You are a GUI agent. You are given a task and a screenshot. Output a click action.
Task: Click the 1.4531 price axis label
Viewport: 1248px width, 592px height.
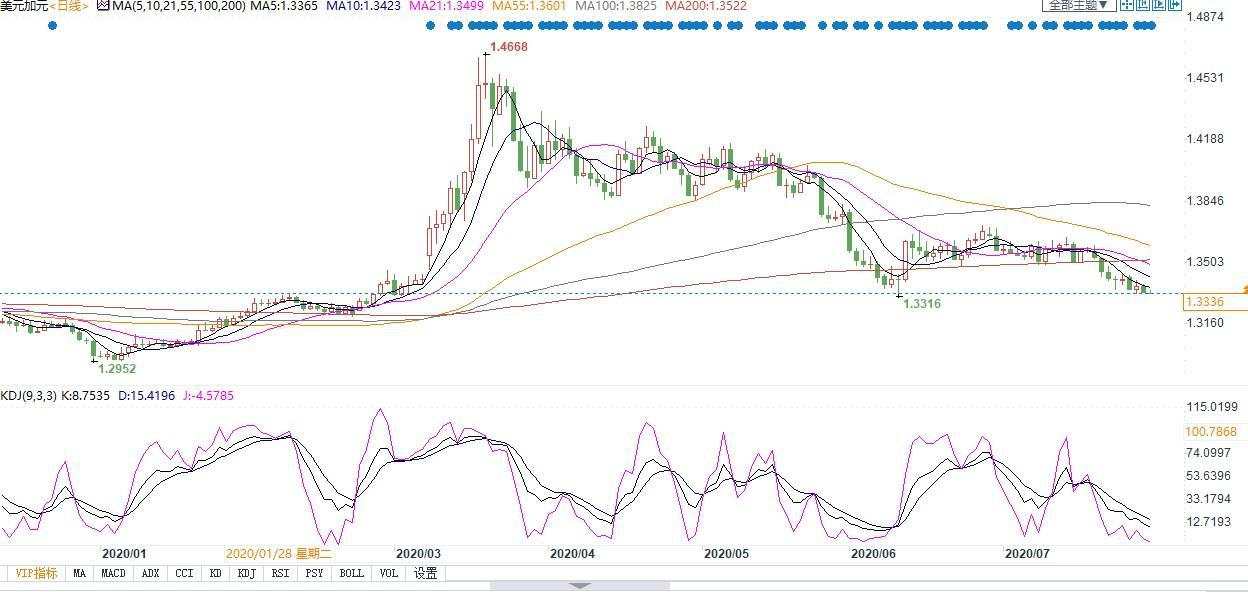click(x=1204, y=78)
